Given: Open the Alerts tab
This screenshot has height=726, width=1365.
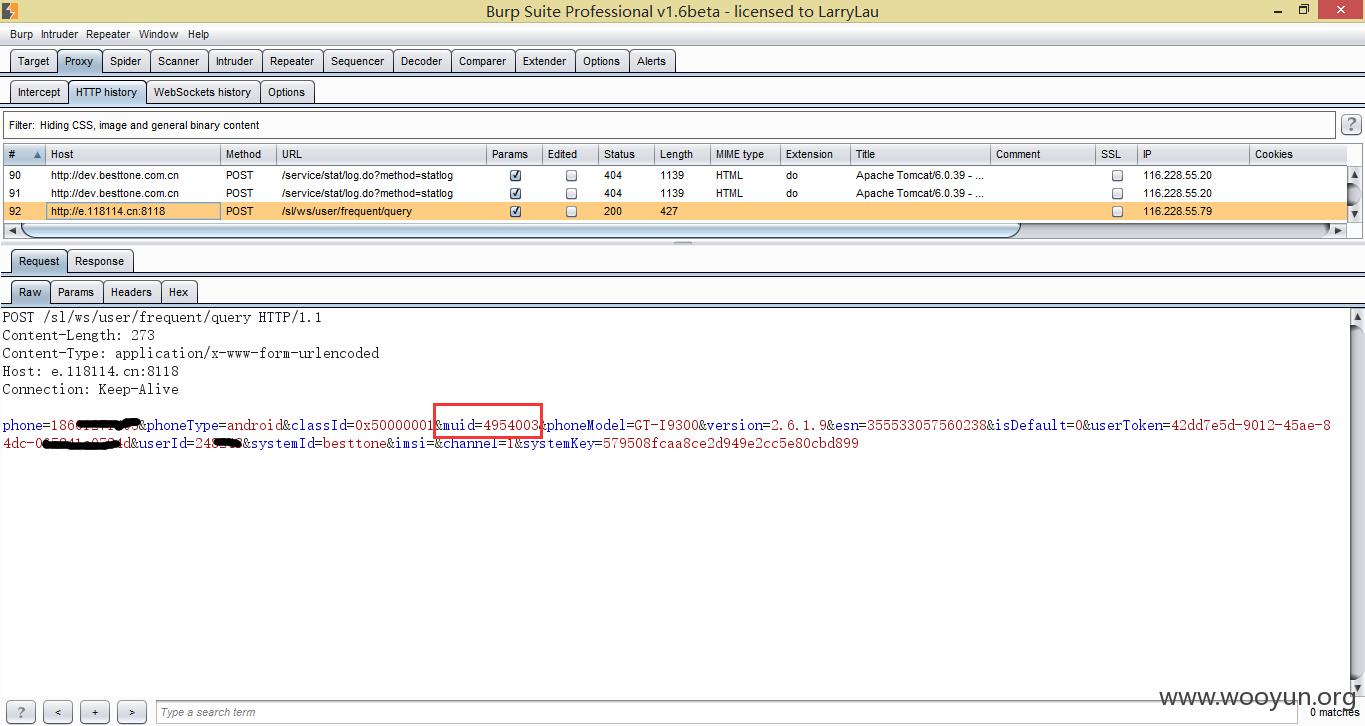Looking at the screenshot, I should tap(651, 61).
